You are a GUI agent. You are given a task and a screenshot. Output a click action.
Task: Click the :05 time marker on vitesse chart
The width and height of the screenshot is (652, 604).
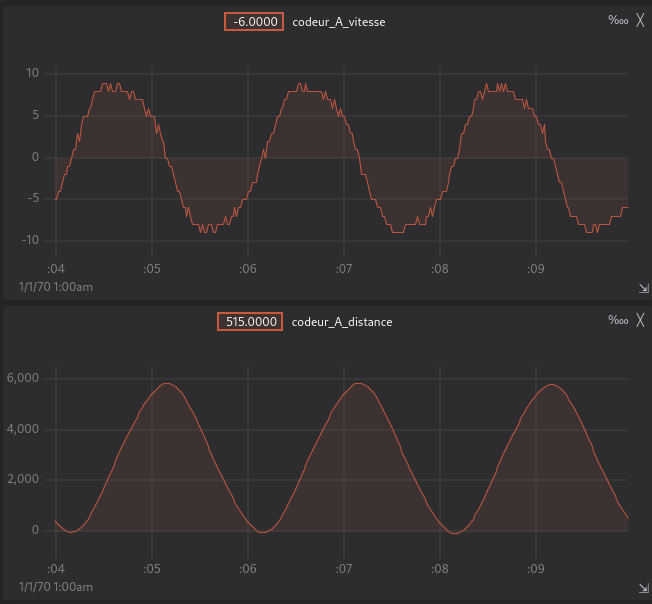coord(152,269)
